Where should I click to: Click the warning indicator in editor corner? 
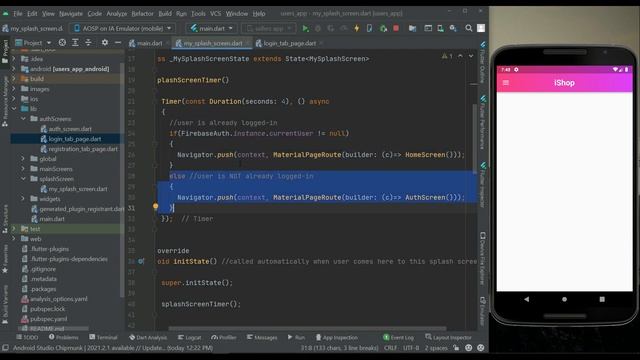(447, 56)
